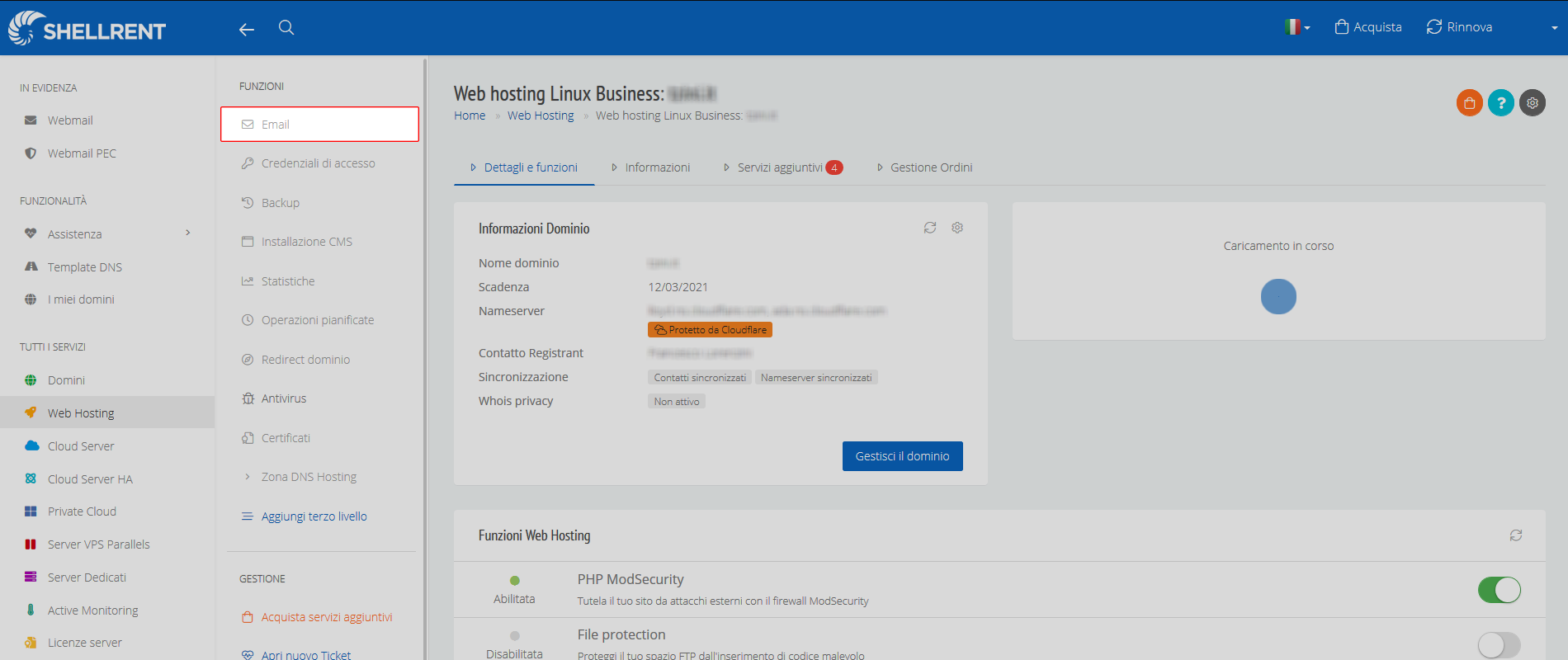1568x660 pixels.
Task: Open Informazioni Dominio gear settings
Action: click(957, 228)
